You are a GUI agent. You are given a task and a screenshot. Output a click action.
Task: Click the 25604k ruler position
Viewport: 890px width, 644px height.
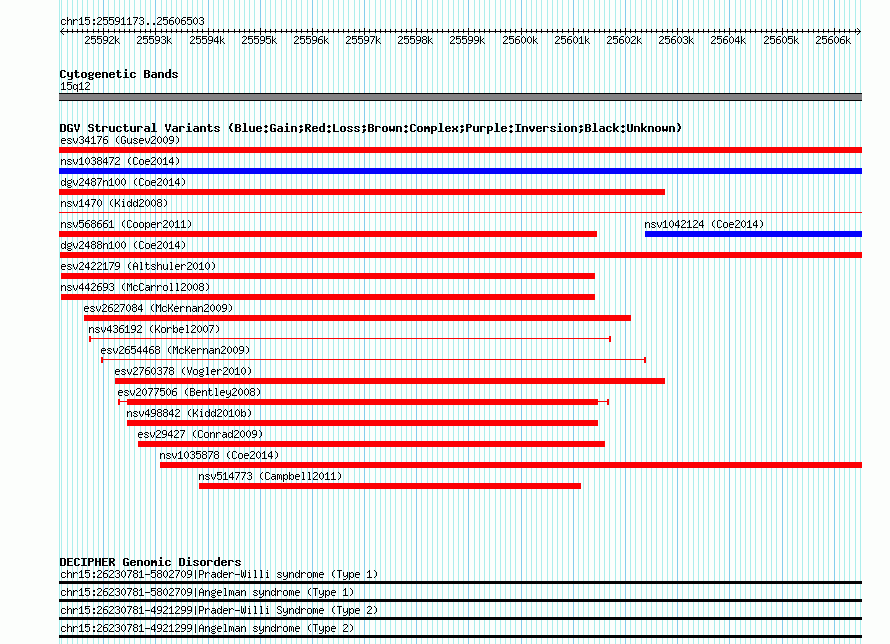click(x=728, y=40)
